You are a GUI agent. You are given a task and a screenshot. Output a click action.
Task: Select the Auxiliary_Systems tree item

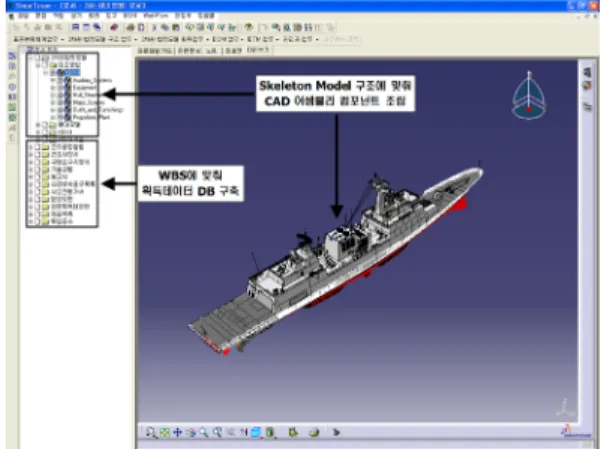point(92,81)
